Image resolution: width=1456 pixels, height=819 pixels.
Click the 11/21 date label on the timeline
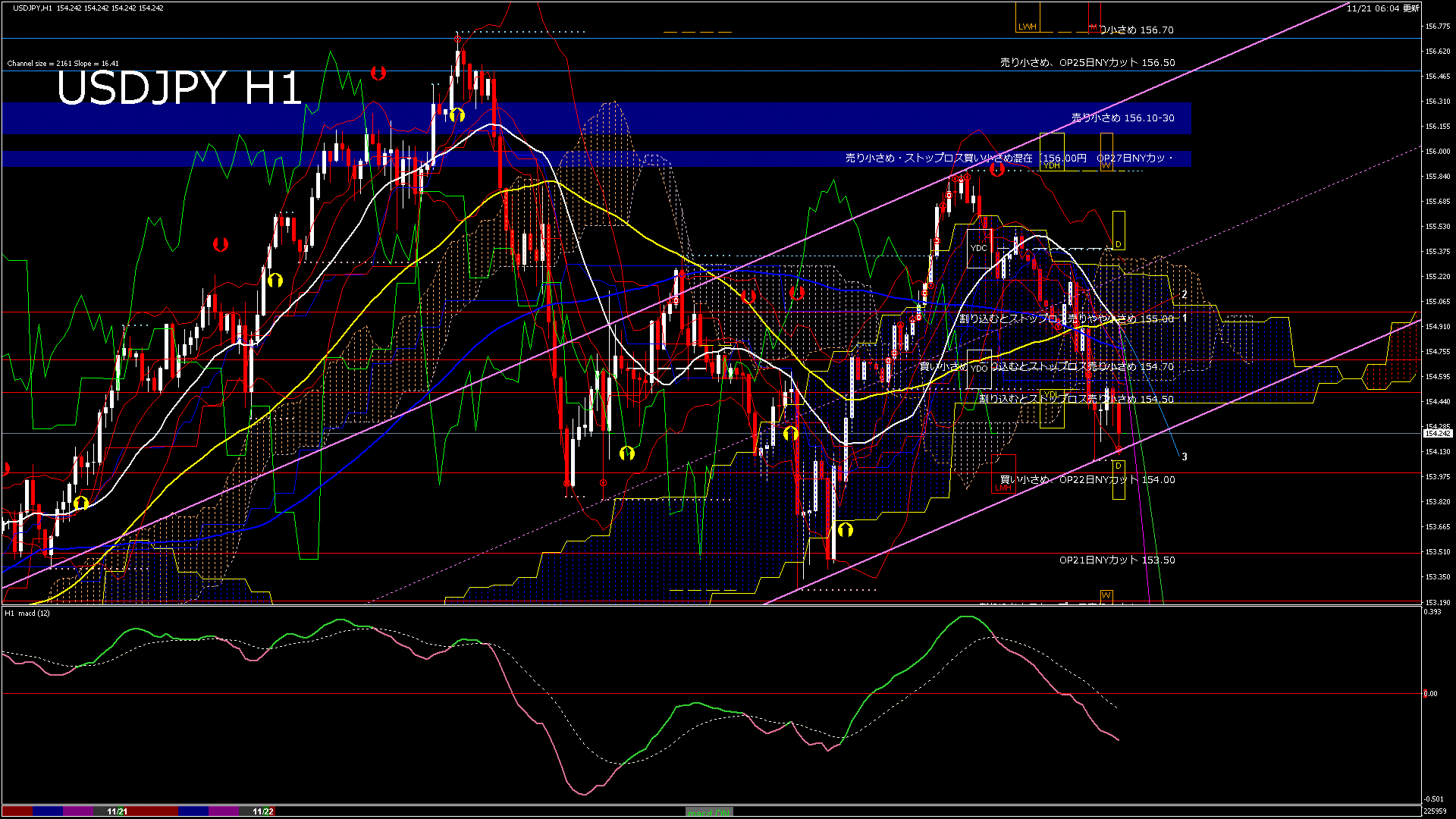click(x=117, y=811)
